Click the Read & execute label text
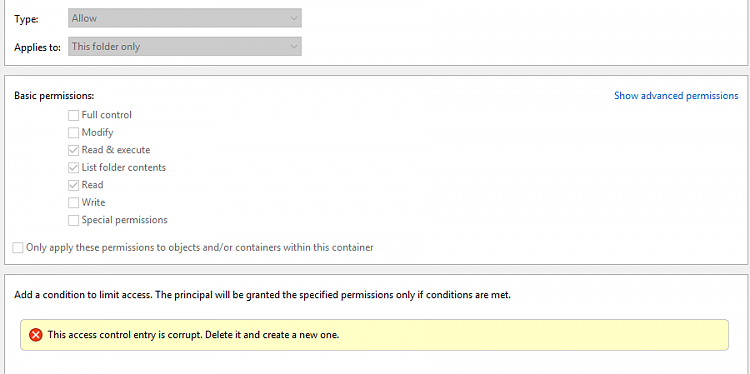750x374 pixels. tap(116, 150)
